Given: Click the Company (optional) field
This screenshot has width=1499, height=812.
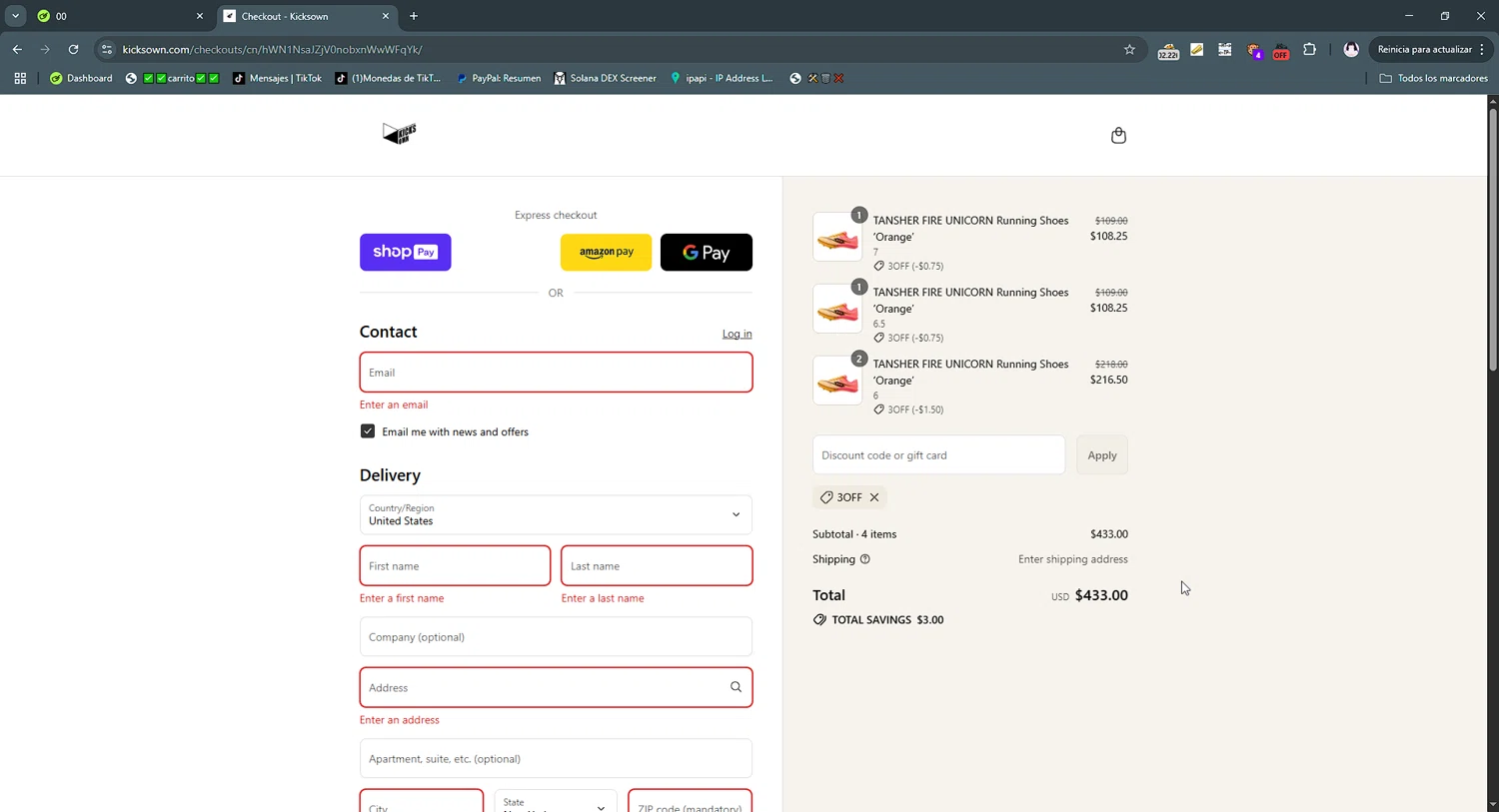Looking at the screenshot, I should pyautogui.click(x=556, y=637).
